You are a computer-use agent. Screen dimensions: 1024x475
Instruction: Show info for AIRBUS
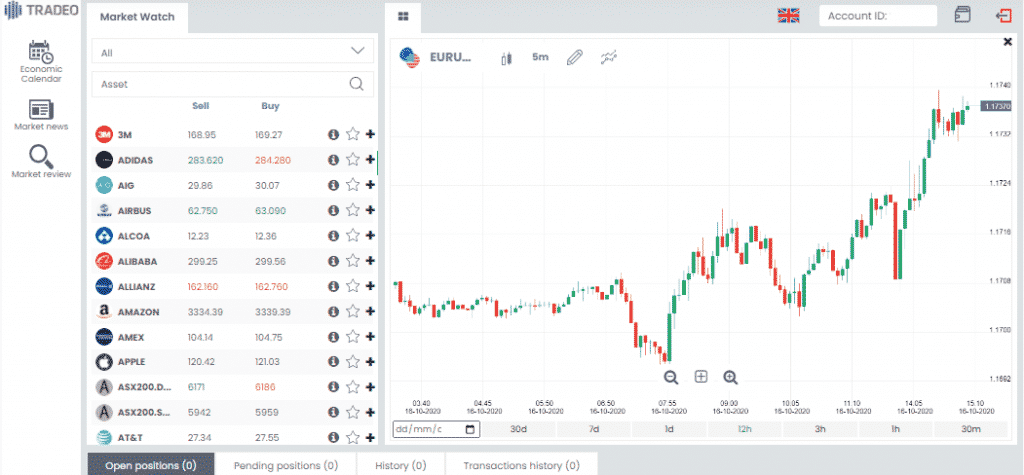tap(333, 210)
